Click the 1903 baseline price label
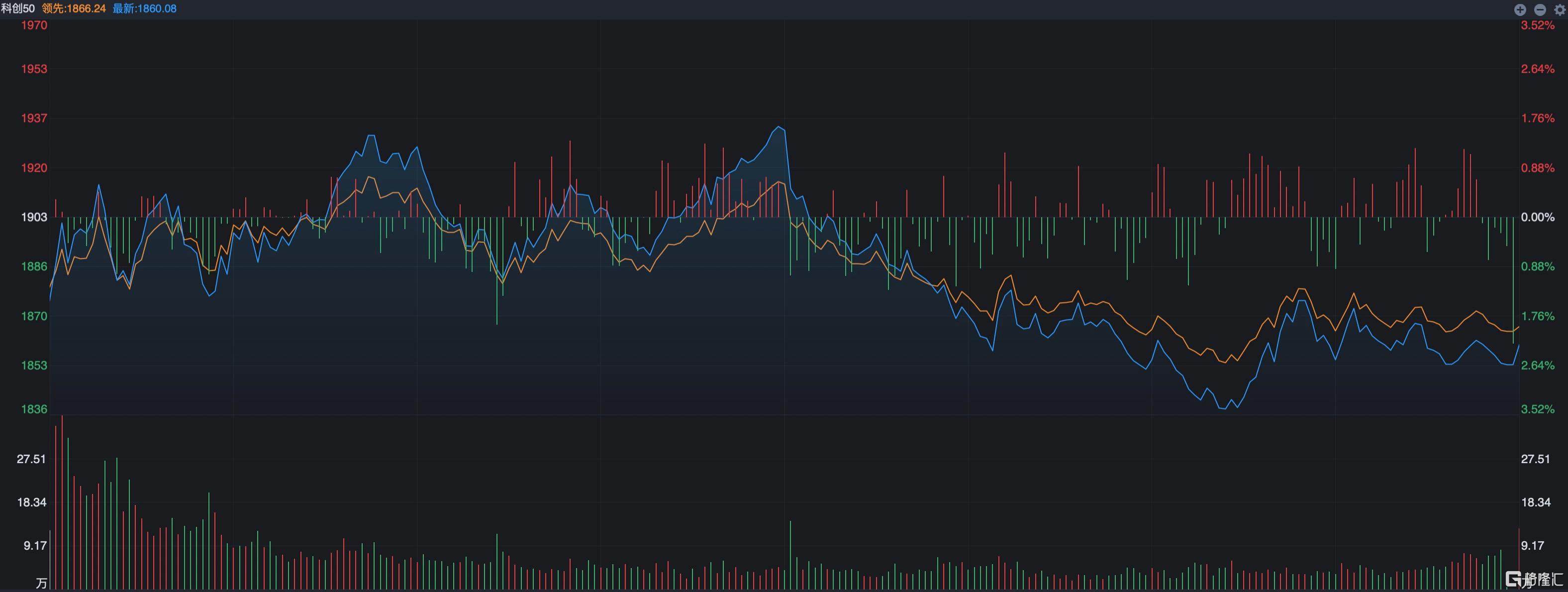 click(x=34, y=217)
